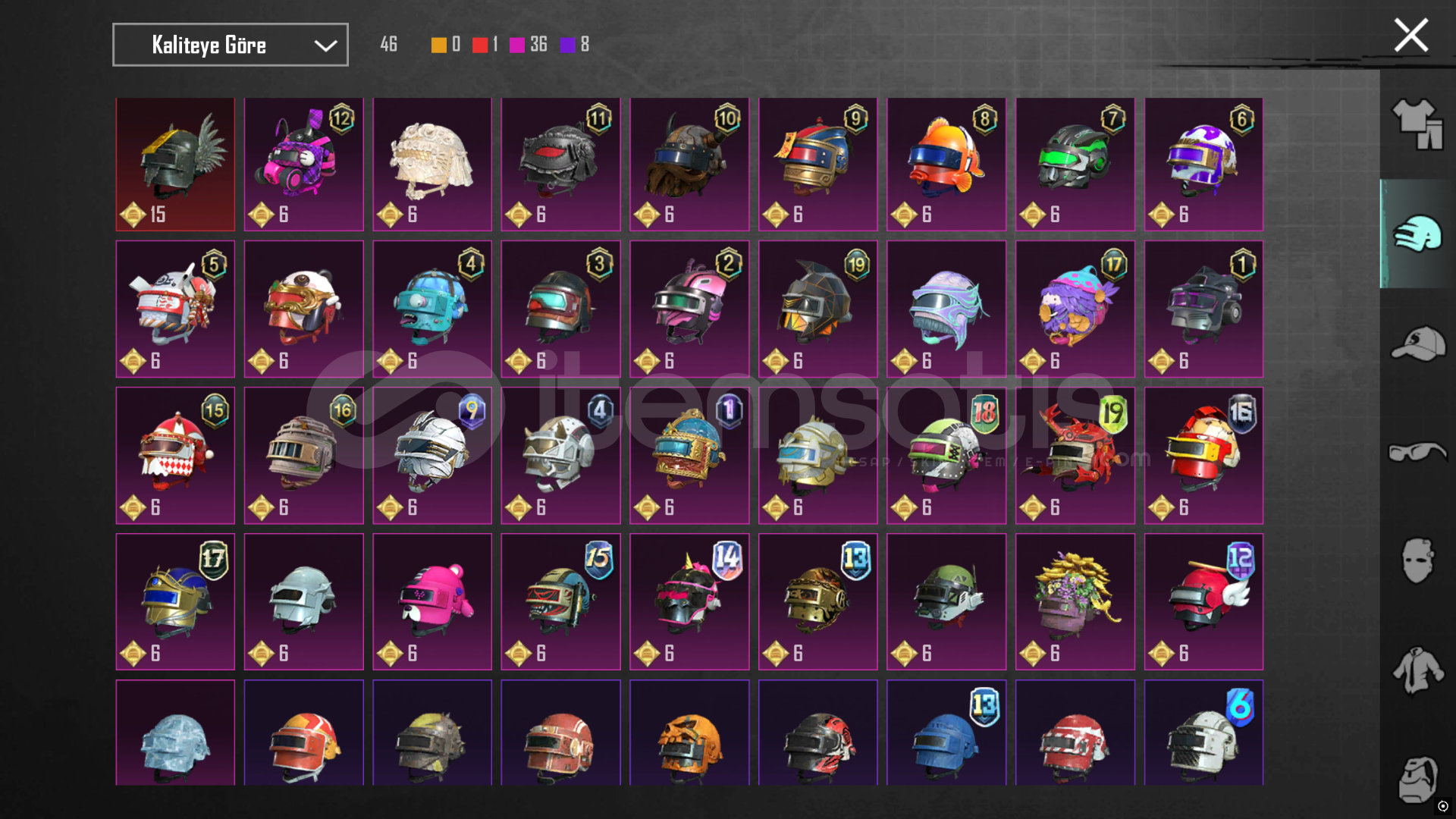The image size is (1456, 819).
Task: Select the orange quality color filter
Action: pos(446,45)
